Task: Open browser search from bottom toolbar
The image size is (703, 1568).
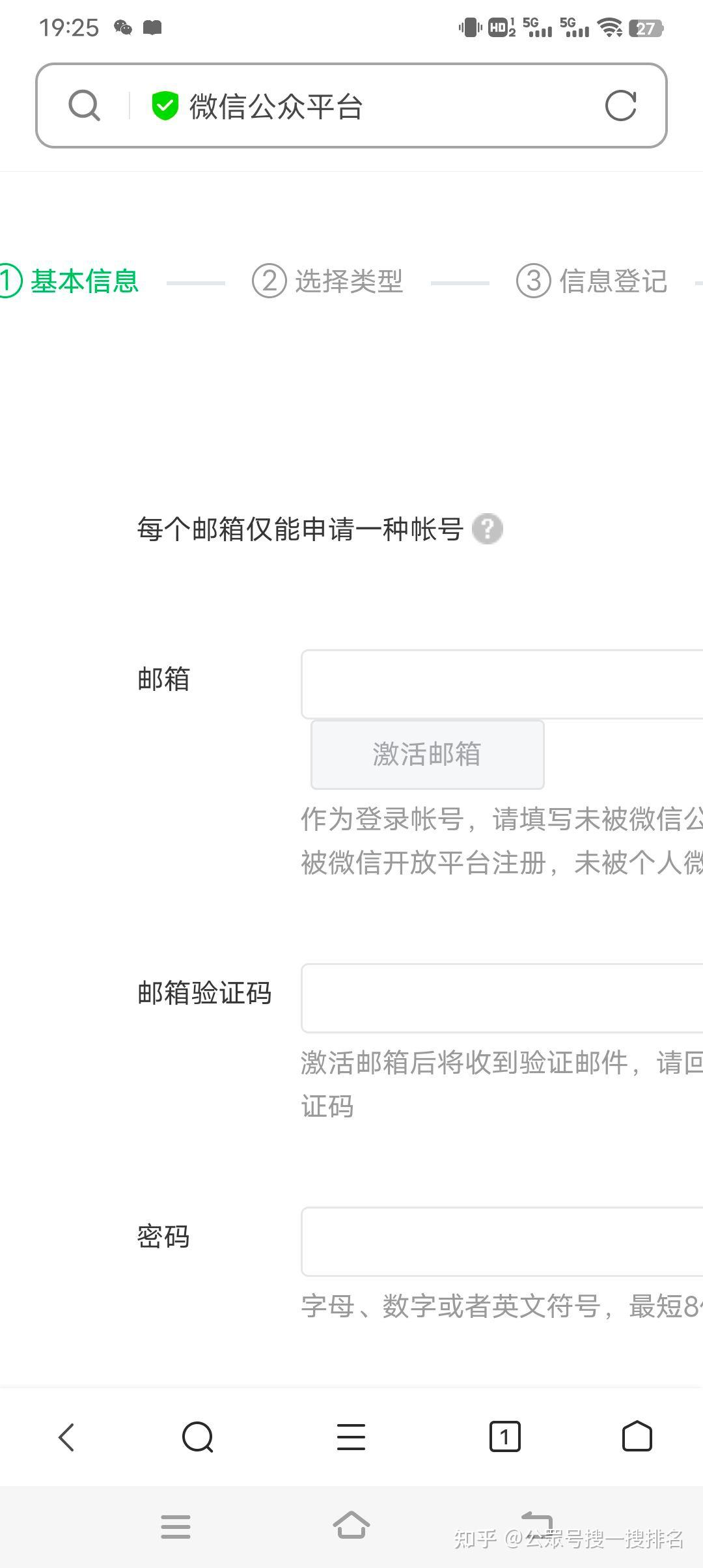Action: pyautogui.click(x=198, y=1436)
